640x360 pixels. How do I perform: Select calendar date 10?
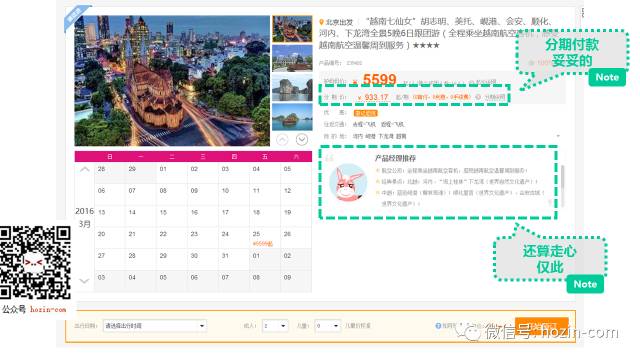[233, 195]
